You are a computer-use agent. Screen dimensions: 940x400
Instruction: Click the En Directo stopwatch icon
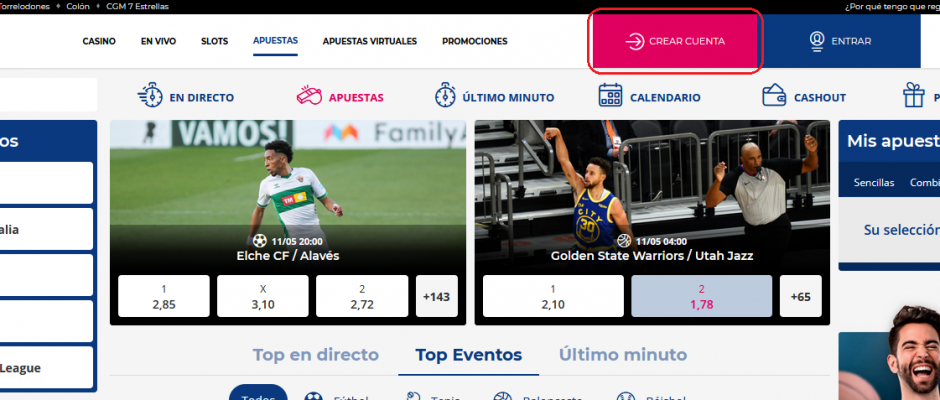click(x=150, y=96)
